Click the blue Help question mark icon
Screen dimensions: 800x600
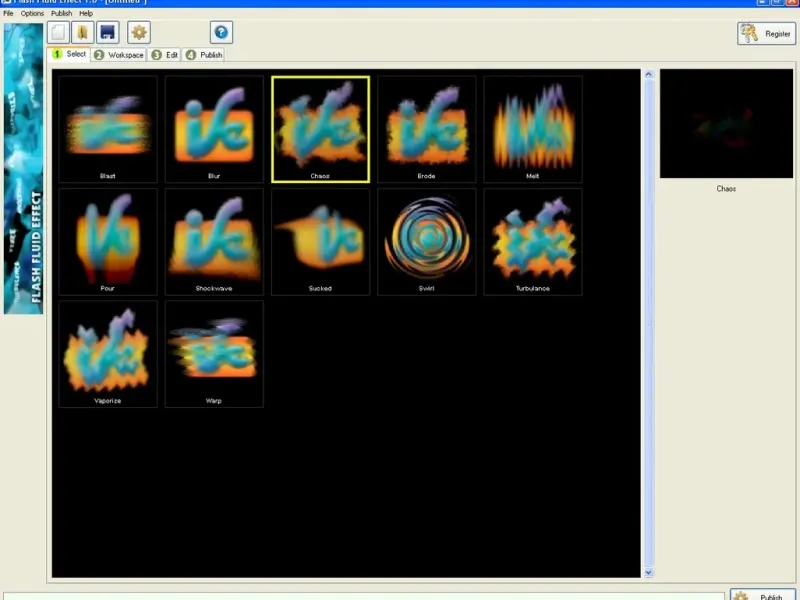tap(221, 33)
